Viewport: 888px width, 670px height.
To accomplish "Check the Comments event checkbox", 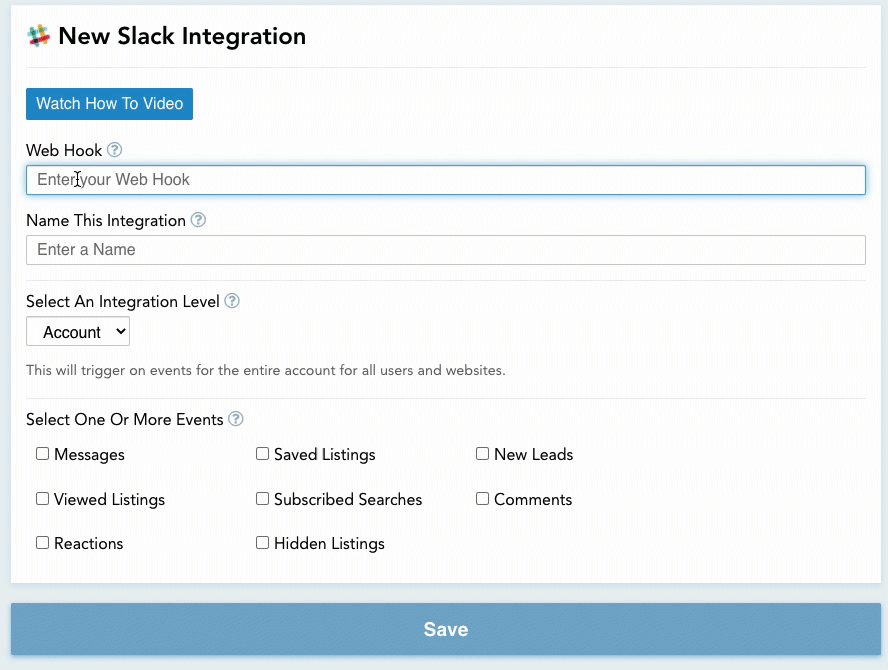I will pos(483,498).
